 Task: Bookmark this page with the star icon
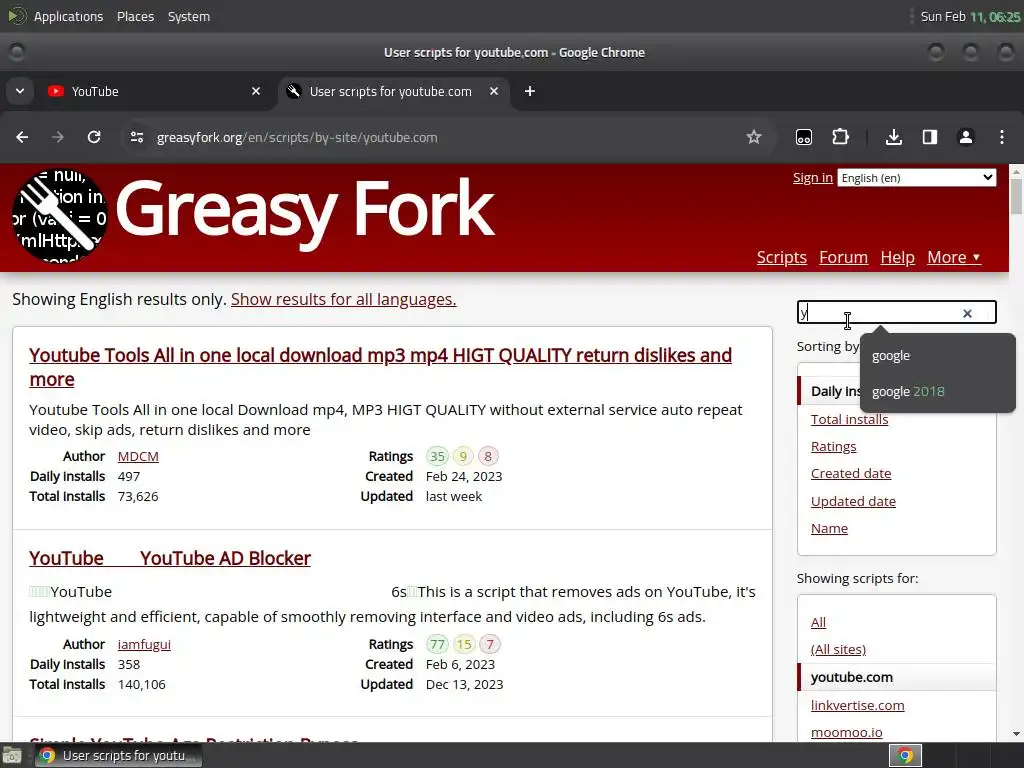point(754,137)
